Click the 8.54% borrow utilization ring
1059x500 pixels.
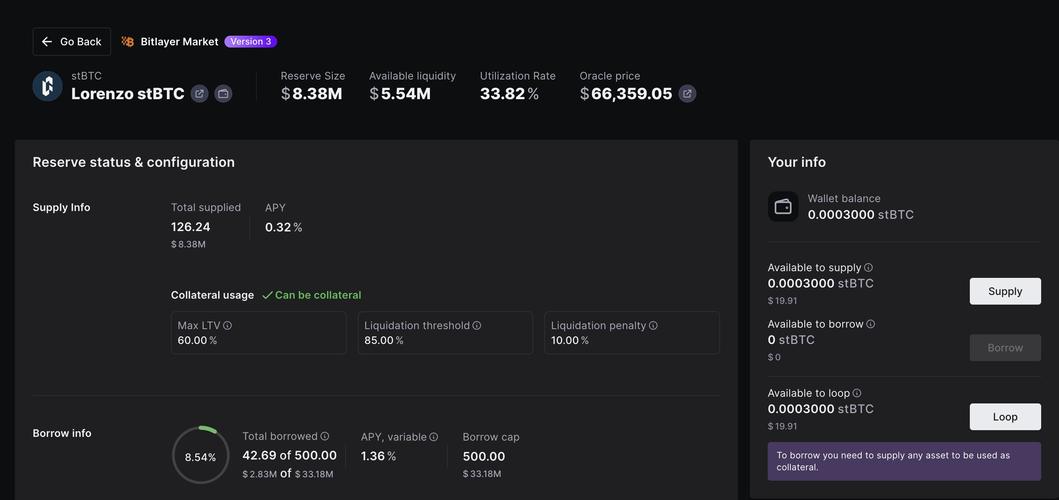point(200,456)
